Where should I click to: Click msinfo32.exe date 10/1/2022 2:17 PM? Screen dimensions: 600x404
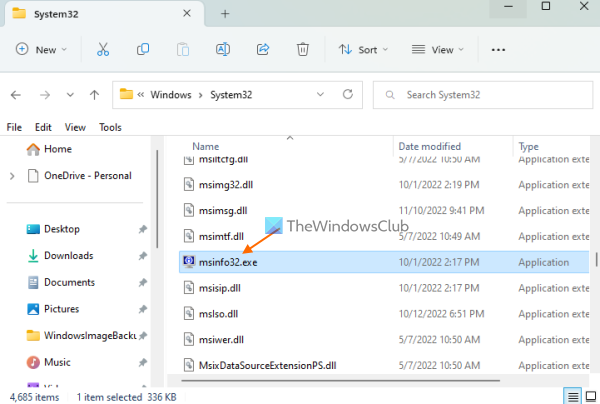pos(439,262)
